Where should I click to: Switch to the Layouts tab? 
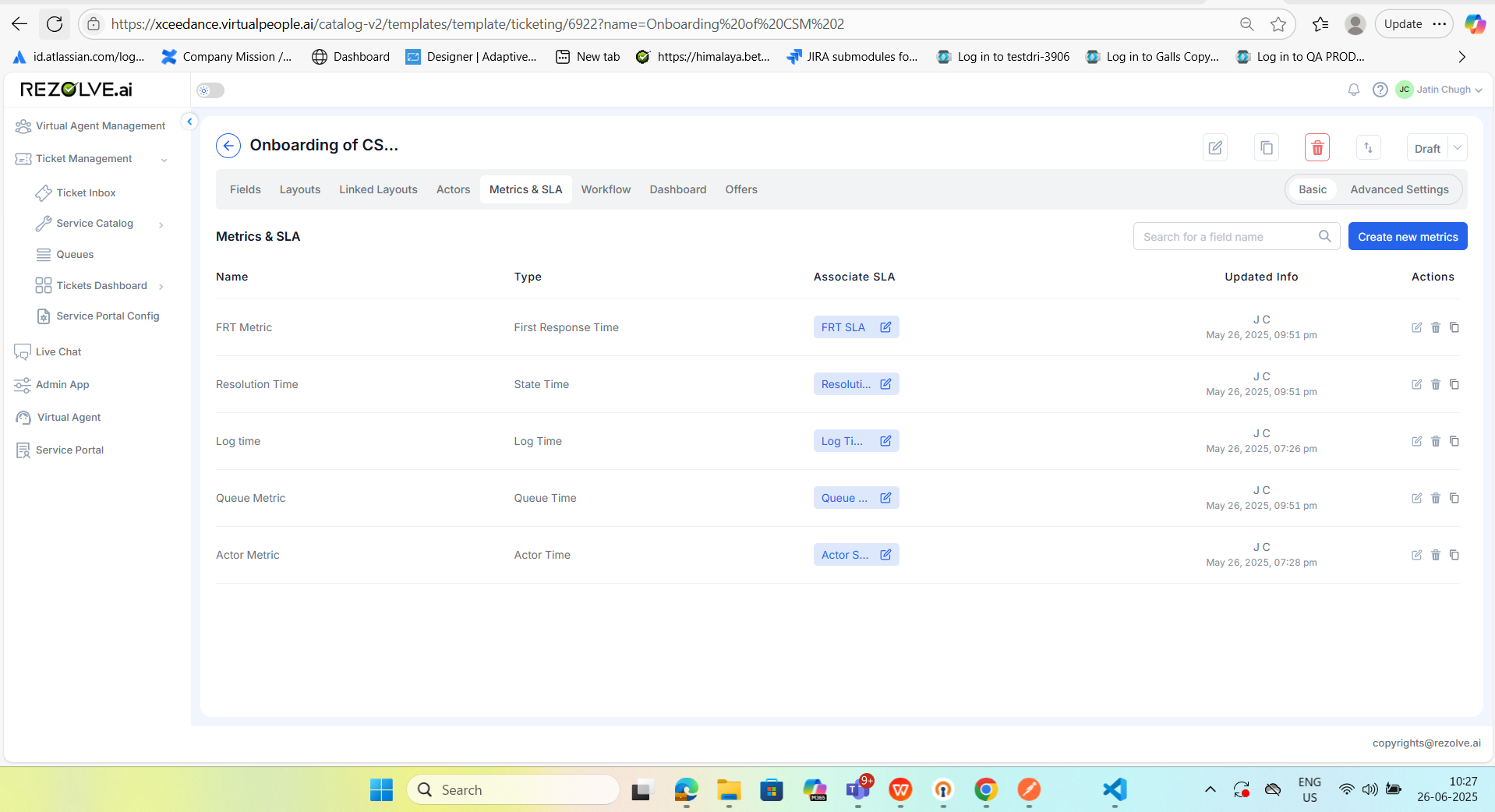coord(300,189)
